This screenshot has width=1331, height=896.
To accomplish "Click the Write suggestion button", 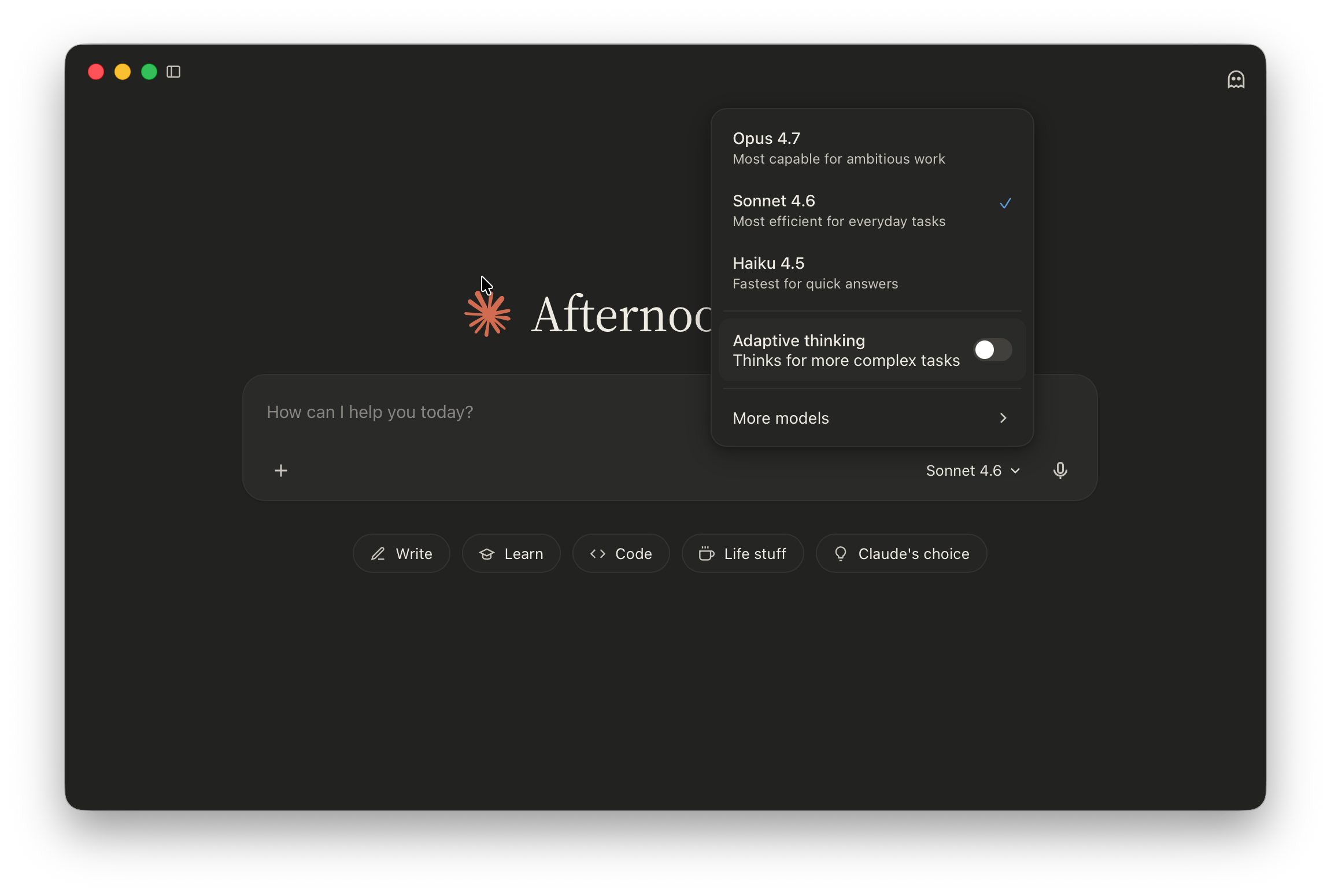I will (x=401, y=553).
